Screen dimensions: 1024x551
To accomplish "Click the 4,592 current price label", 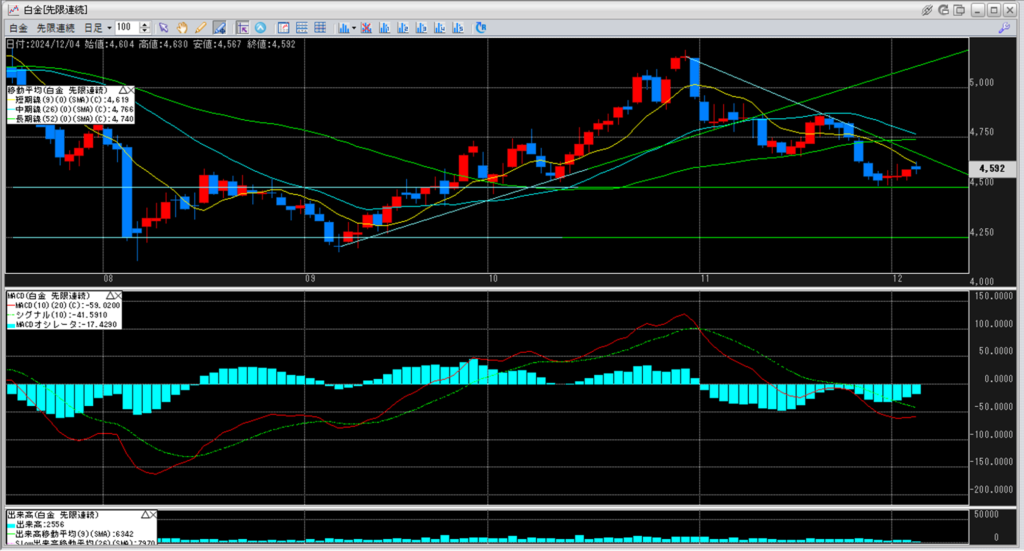I will tap(992, 168).
